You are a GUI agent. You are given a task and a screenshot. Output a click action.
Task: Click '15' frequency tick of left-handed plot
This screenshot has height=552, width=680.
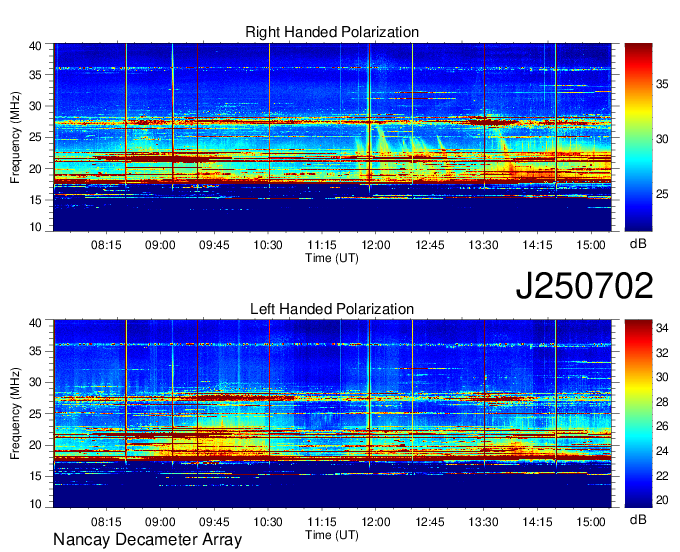click(35, 477)
